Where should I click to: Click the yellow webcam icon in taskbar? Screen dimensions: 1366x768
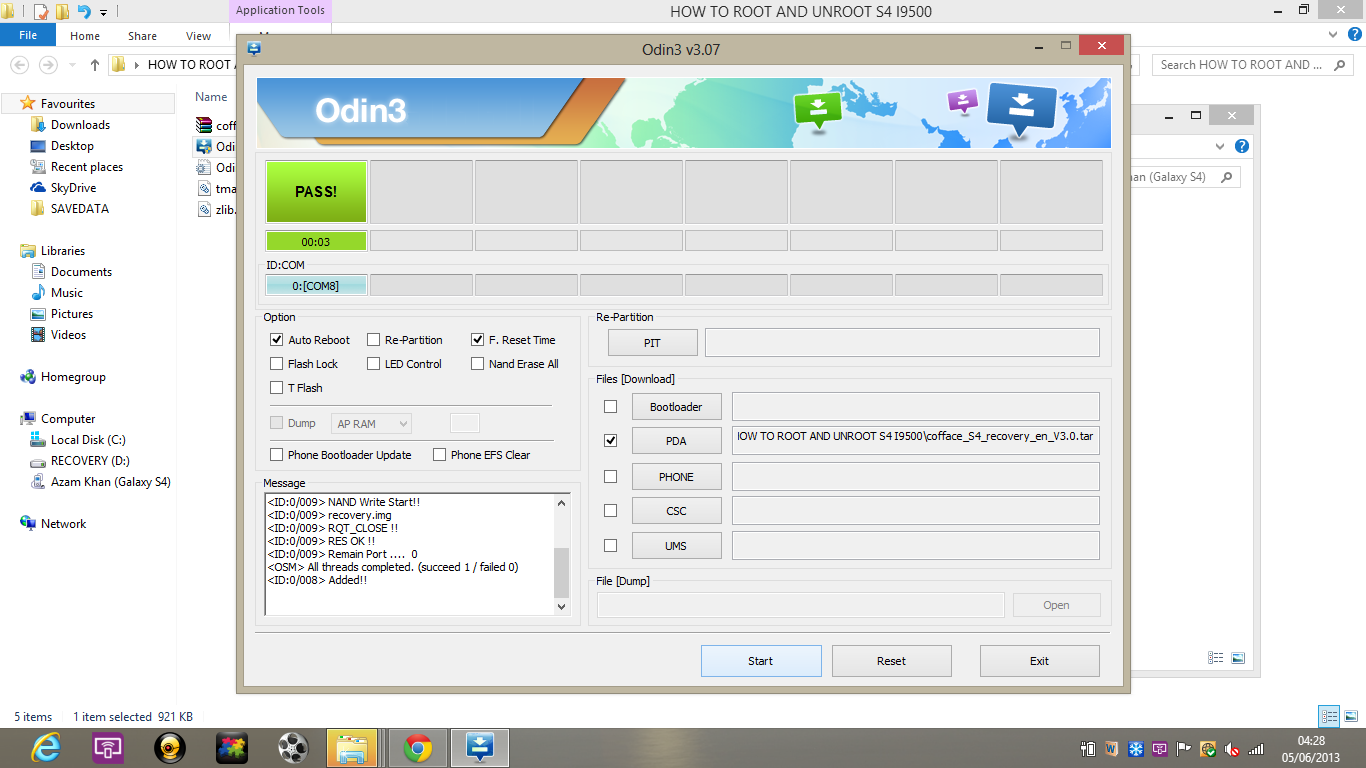tap(170, 747)
